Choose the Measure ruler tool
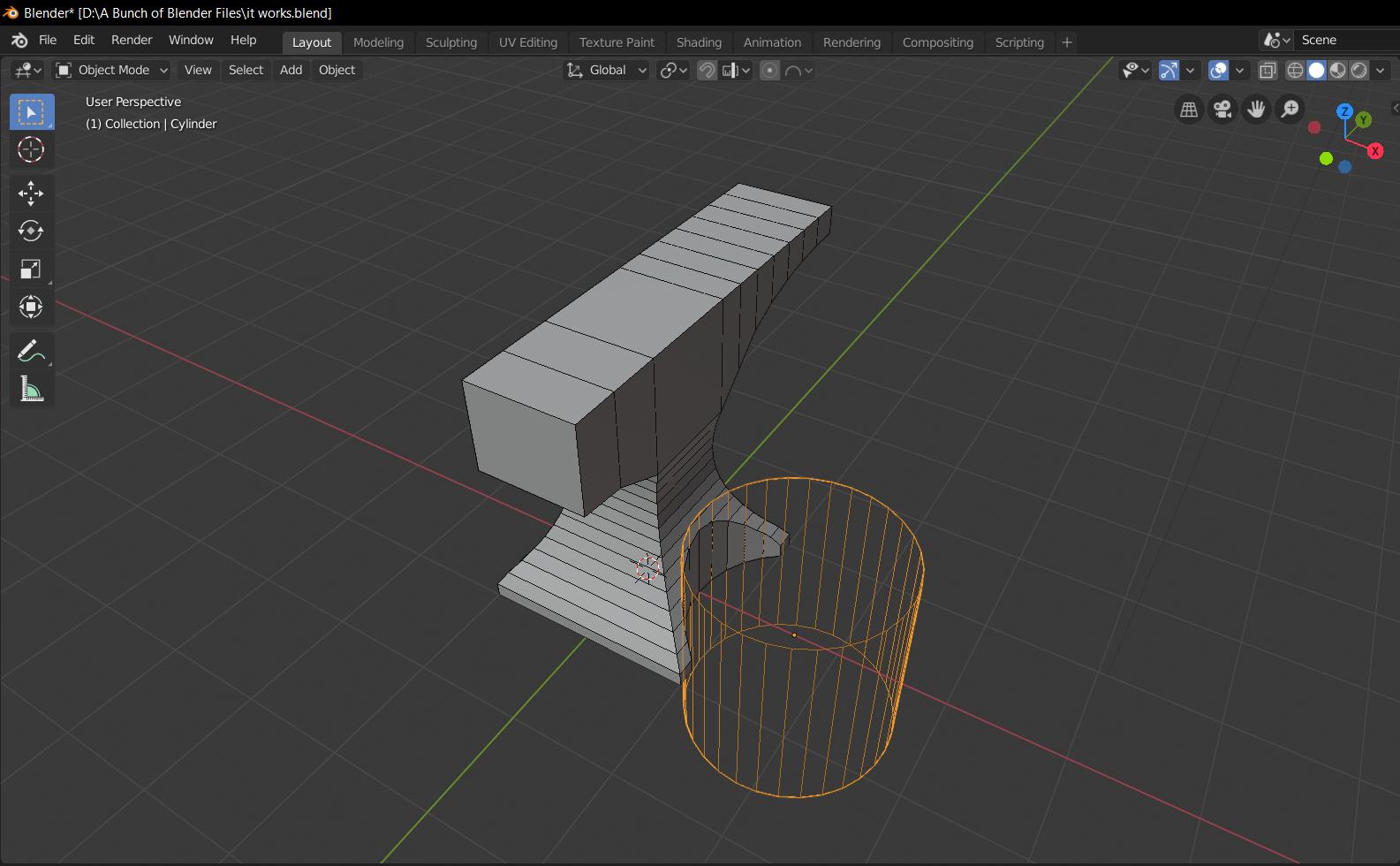Image resolution: width=1400 pixels, height=866 pixels. tap(31, 389)
